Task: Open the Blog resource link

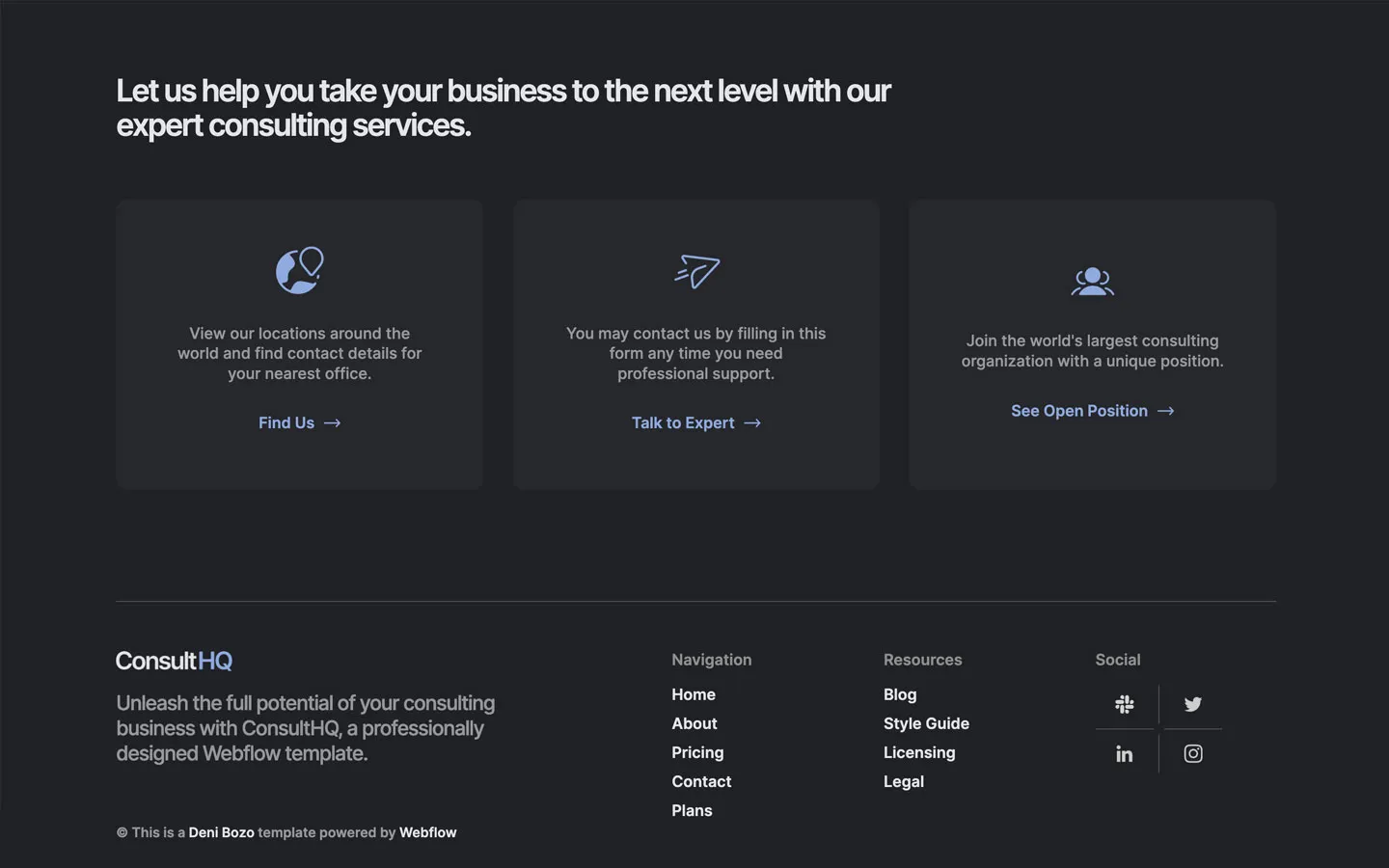Action: pyautogui.click(x=900, y=694)
